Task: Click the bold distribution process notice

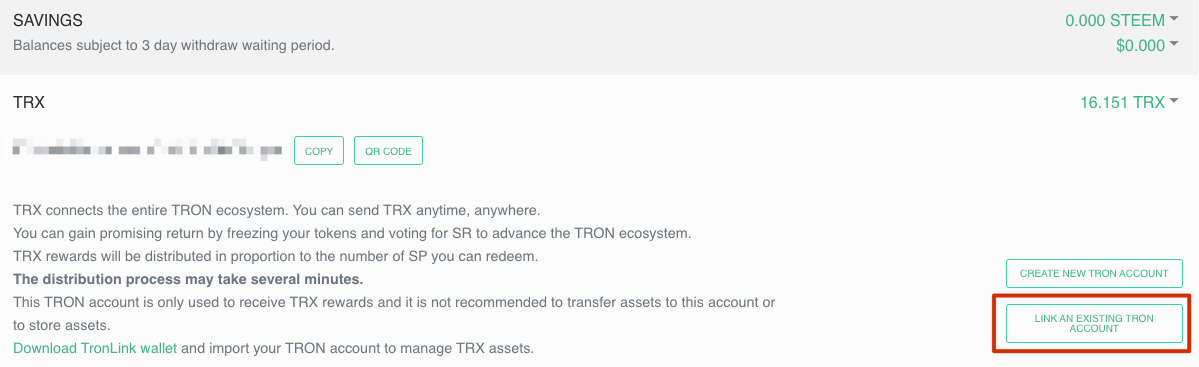Action: tap(188, 277)
